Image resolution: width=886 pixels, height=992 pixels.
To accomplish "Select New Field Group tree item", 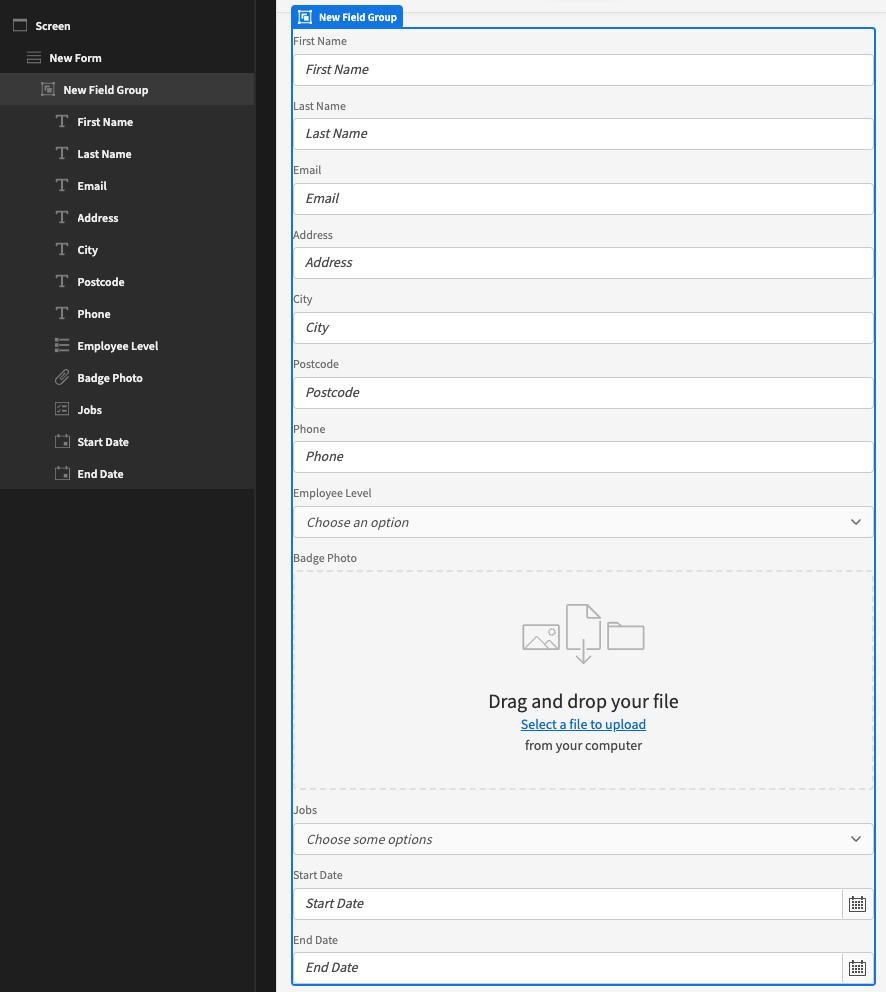I will click(x=127, y=89).
